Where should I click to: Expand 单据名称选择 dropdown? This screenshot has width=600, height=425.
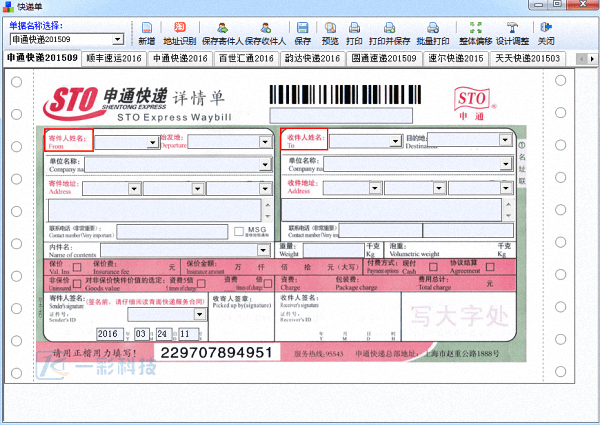(118, 39)
